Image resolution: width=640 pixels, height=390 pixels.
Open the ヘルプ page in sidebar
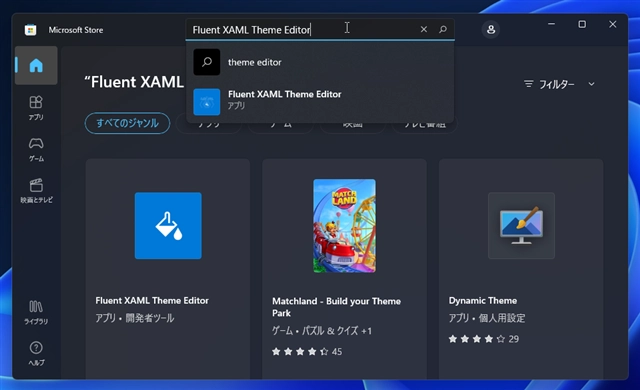click(36, 353)
